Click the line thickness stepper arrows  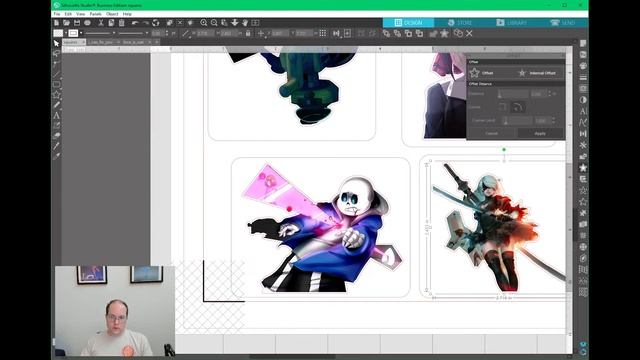(x=167, y=33)
